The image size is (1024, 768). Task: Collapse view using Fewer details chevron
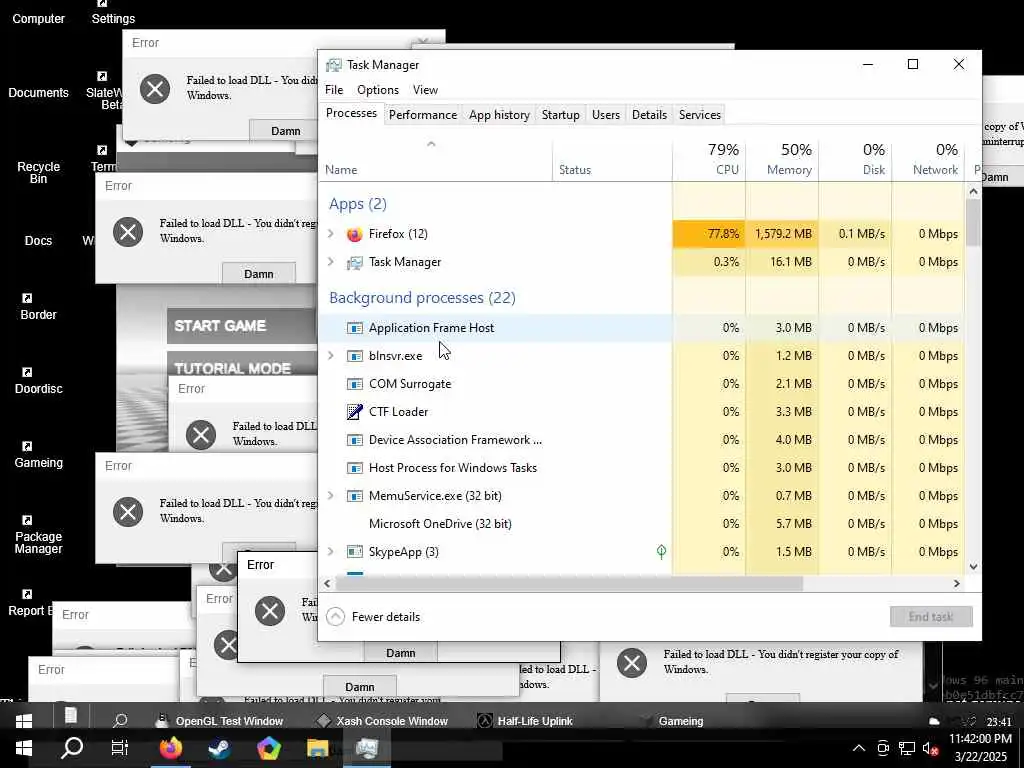coord(335,616)
